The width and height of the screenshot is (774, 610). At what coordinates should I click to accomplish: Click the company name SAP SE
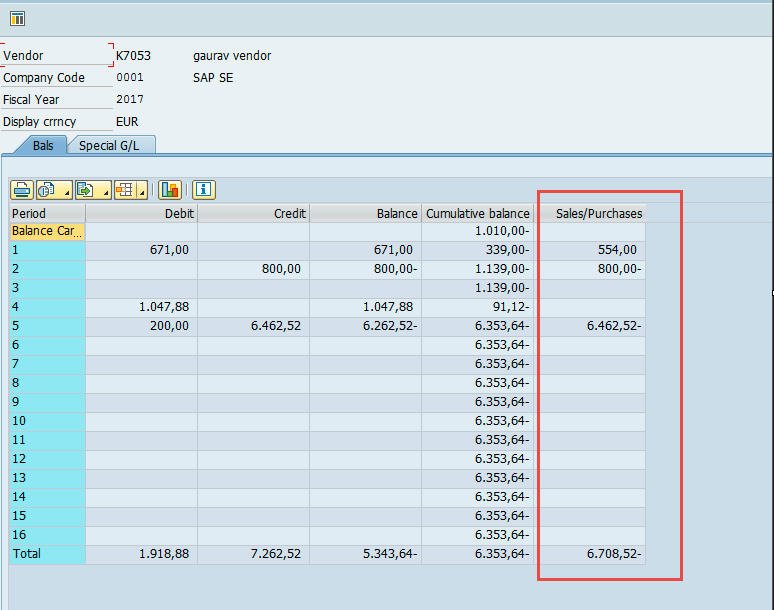click(x=213, y=77)
